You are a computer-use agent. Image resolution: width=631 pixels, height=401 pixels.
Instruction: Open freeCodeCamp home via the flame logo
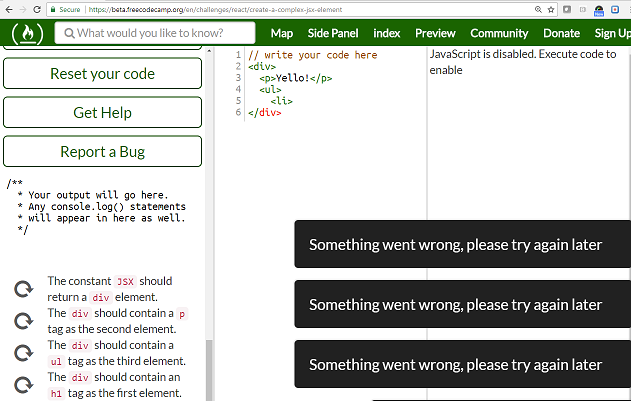pyautogui.click(x=27, y=33)
